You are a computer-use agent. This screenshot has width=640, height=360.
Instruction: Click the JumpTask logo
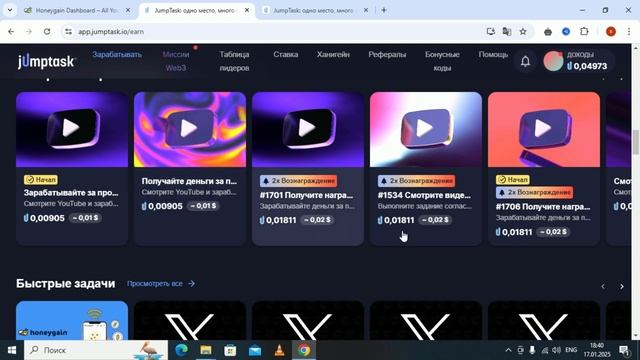[x=46, y=62]
